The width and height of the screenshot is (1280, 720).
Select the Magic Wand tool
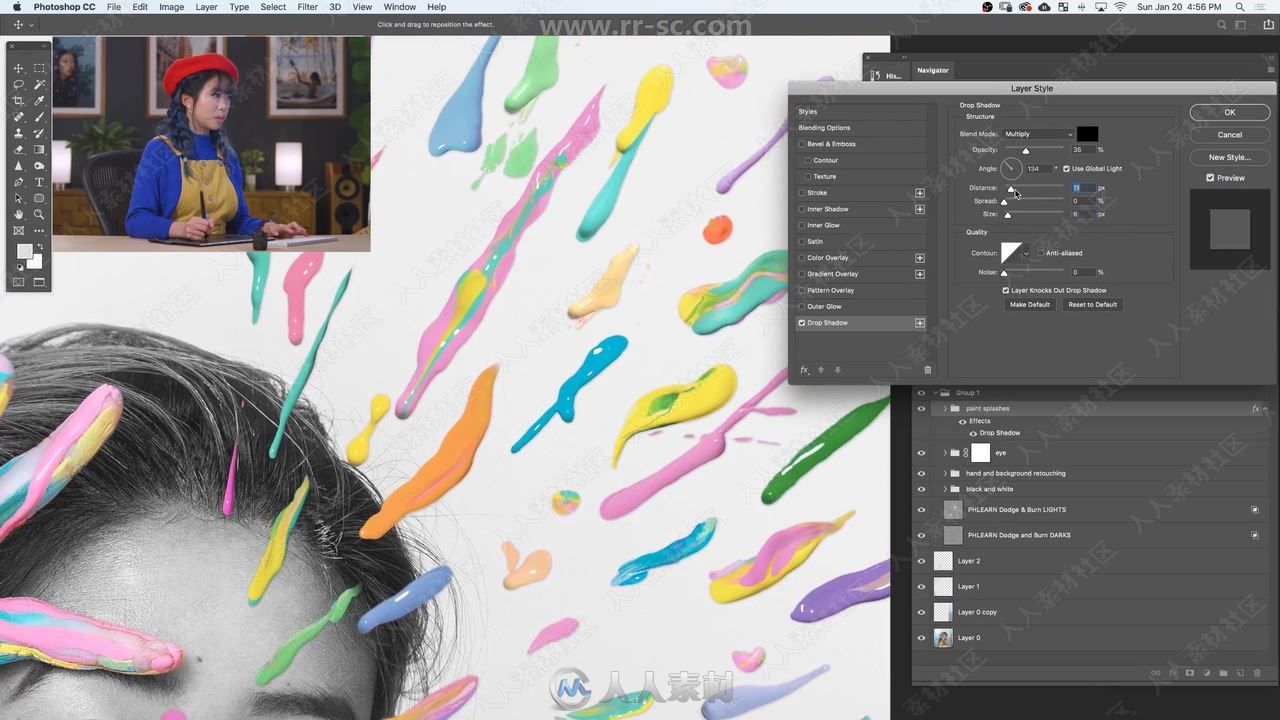(x=39, y=85)
